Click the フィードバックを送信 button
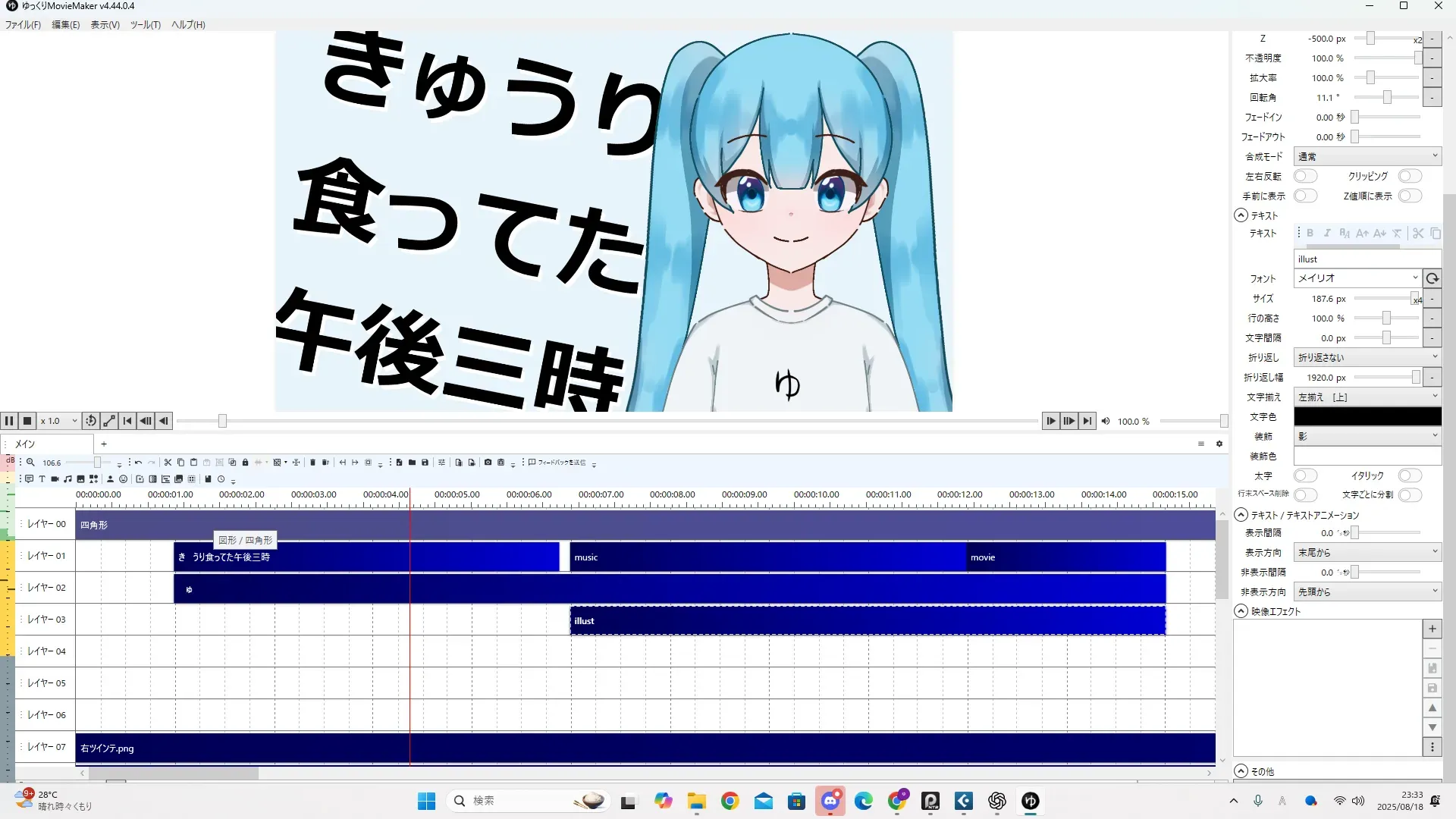This screenshot has height=819, width=1456. tap(557, 463)
